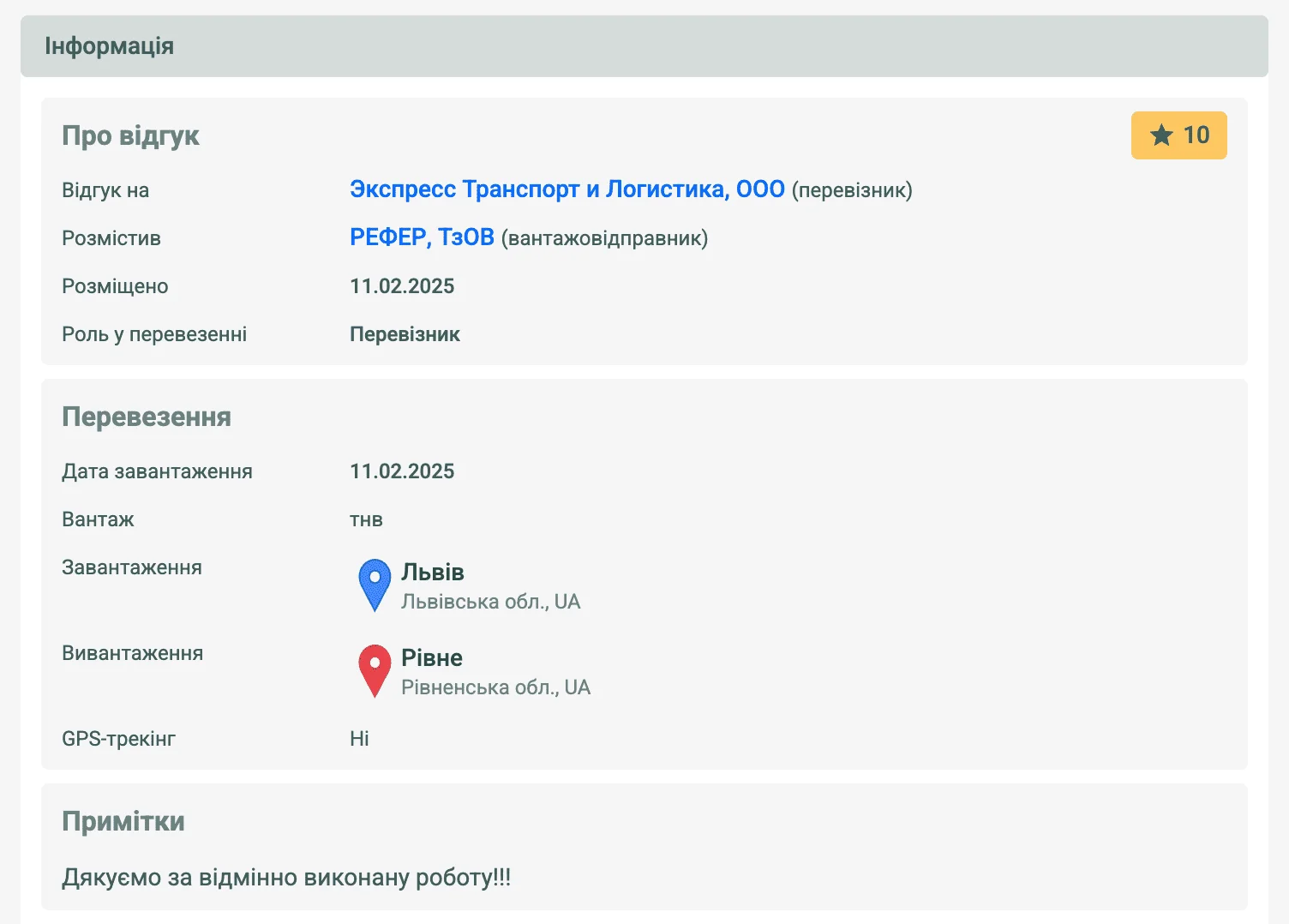Click the star icon in rating badge
The width and height of the screenshot is (1289, 924).
click(1161, 135)
